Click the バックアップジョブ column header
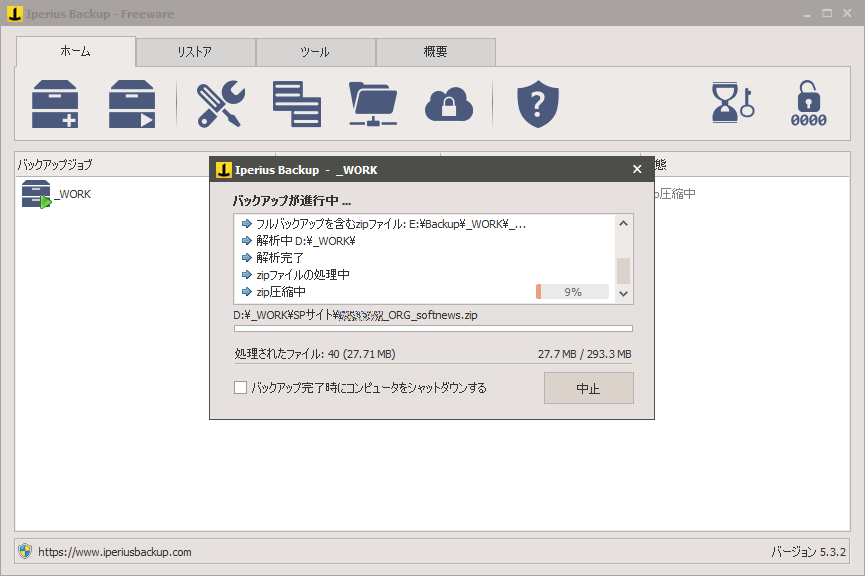The width and height of the screenshot is (865, 576). point(55,164)
